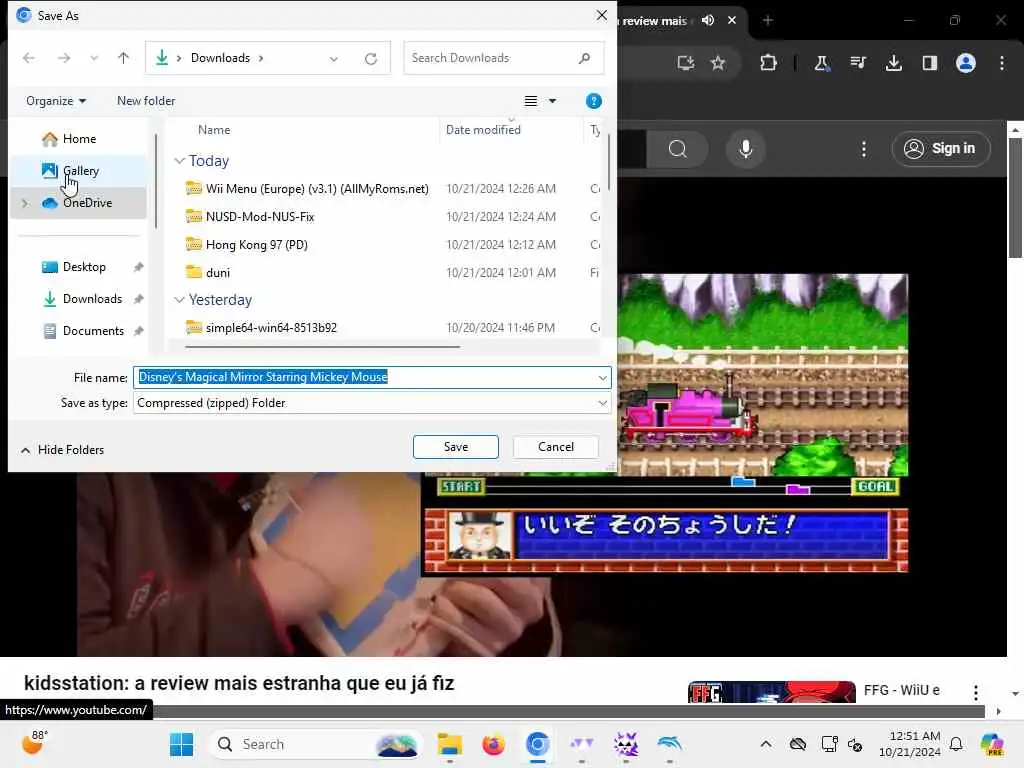Open recent locations chevron beside Forward arrow
Screen dimensions: 1024x768
[x=94, y=59]
